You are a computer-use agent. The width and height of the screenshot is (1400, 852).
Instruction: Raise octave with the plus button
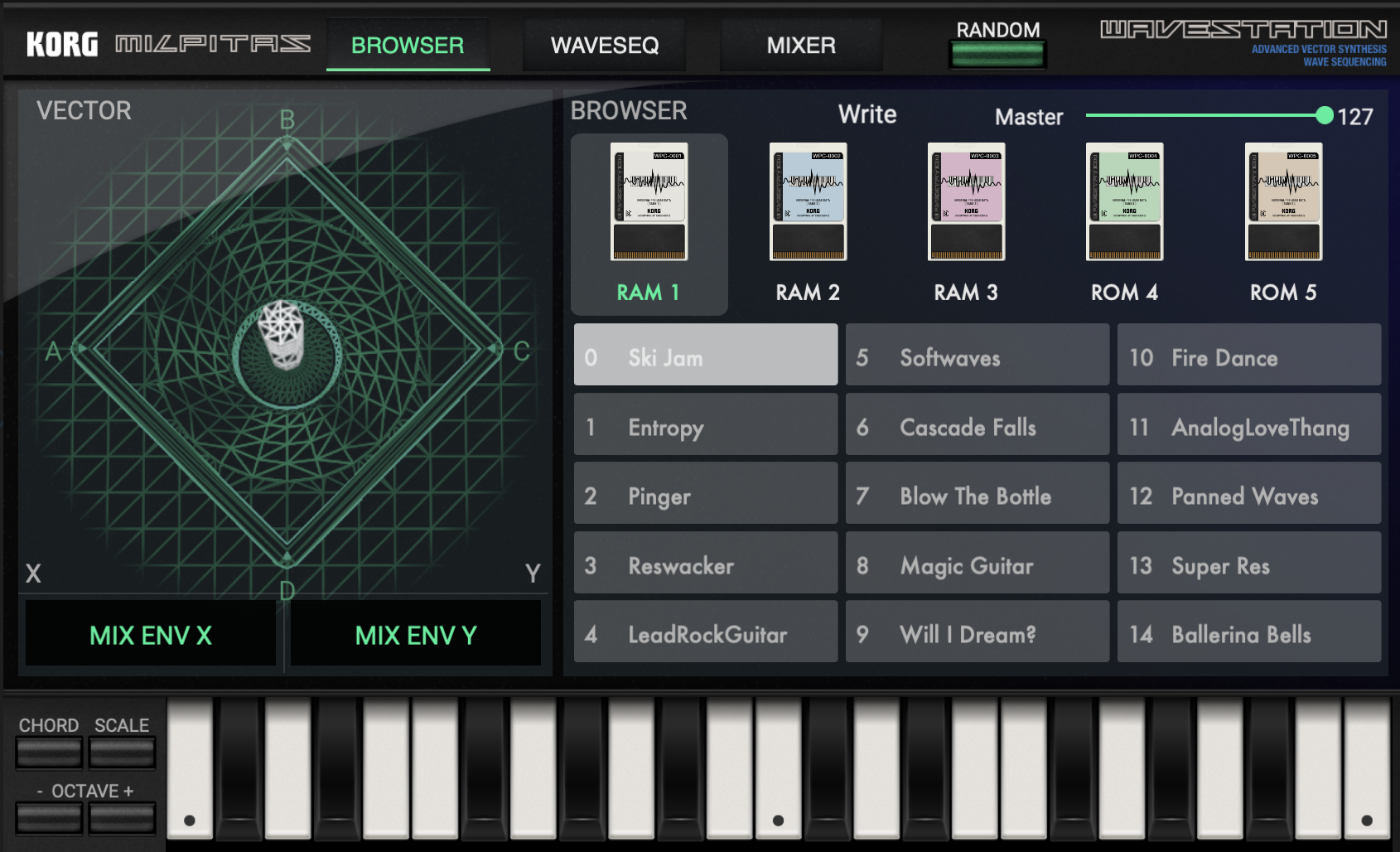(x=122, y=818)
